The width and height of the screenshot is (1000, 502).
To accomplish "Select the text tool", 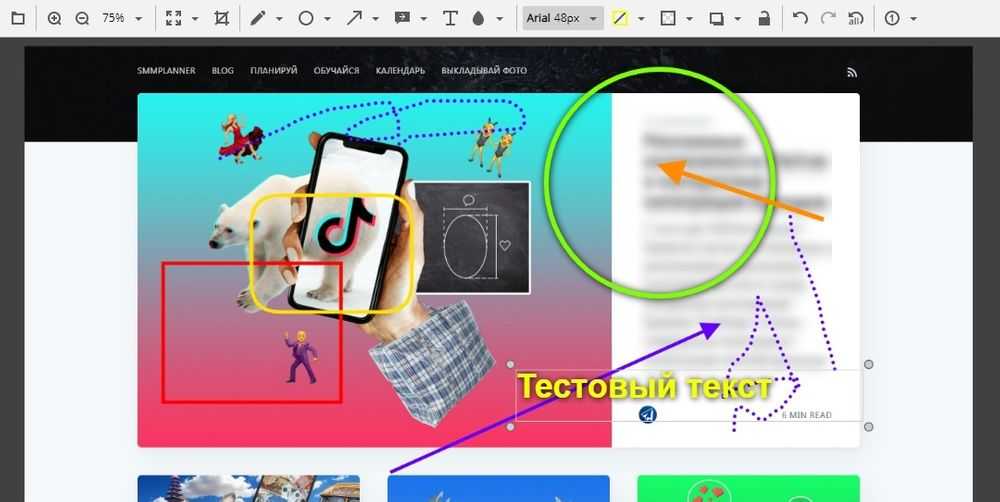I will (x=450, y=18).
